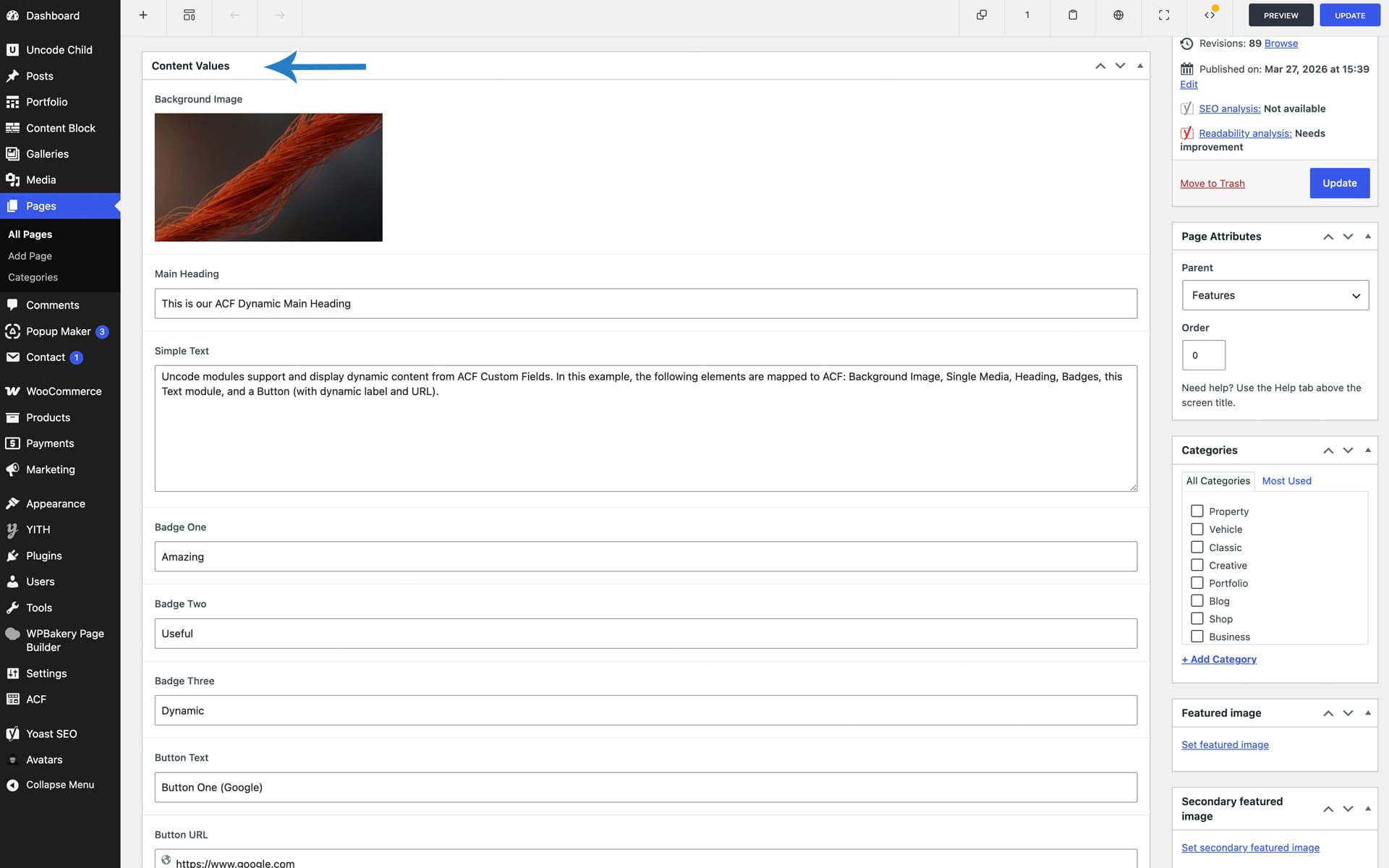Open the templates layout icon in top toolbar

click(189, 15)
